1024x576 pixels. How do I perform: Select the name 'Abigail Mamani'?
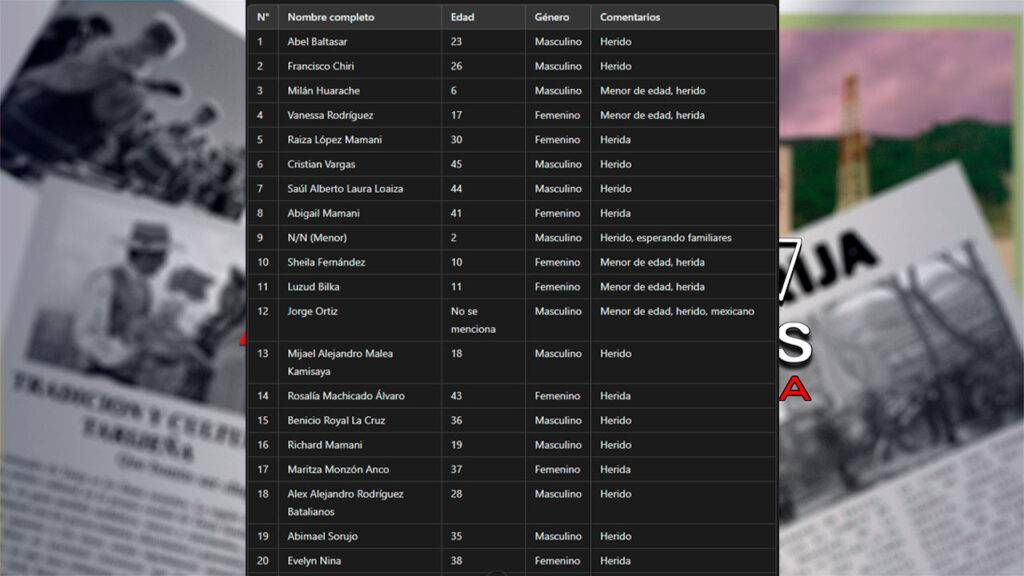pyautogui.click(x=323, y=213)
